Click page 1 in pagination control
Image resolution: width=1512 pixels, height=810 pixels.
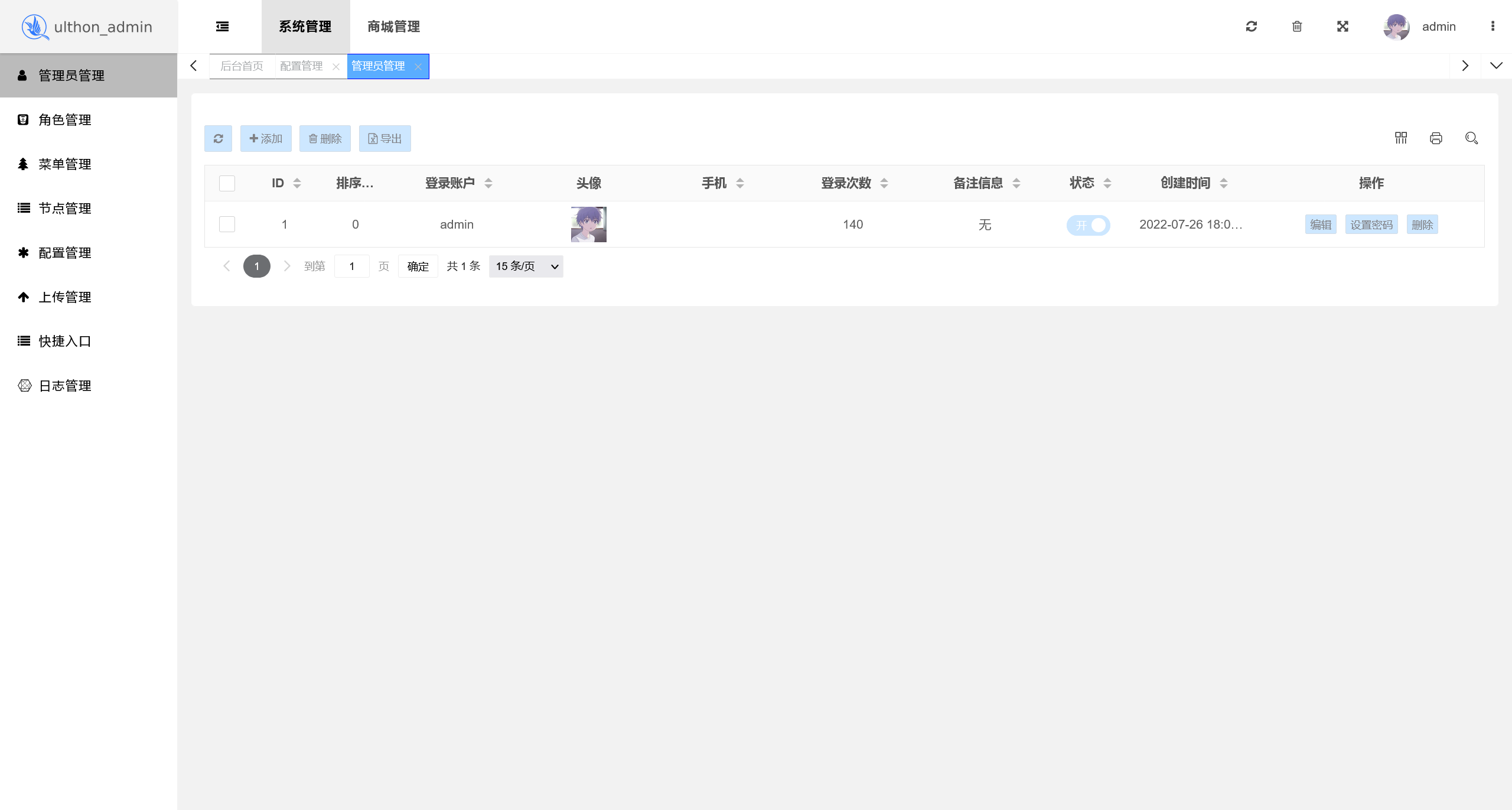click(257, 266)
